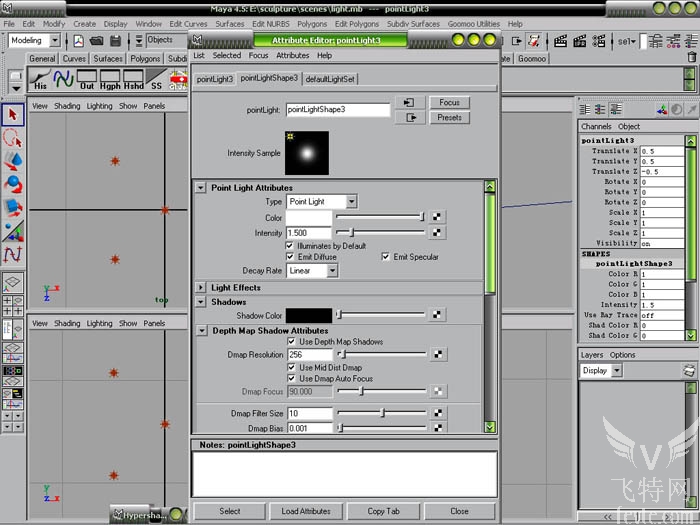Screen dimensions: 700x525
Task: Toggle Use Mid Dist Dmap checkbox
Action: pos(292,367)
